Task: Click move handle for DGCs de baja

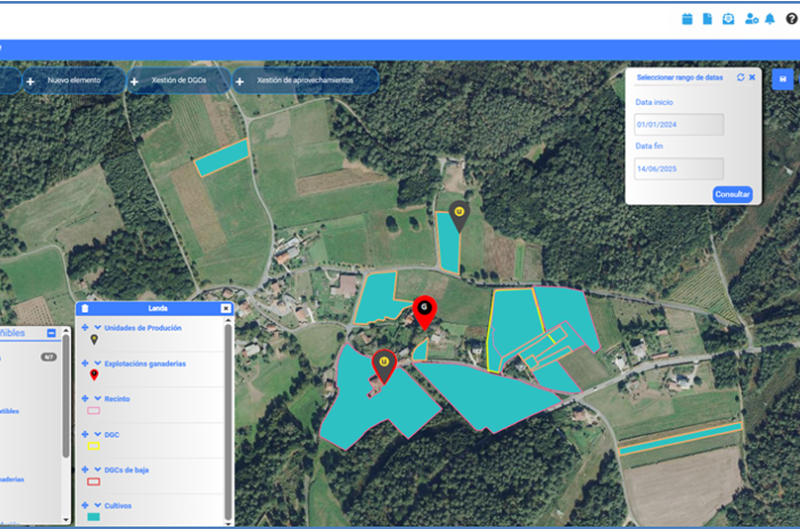Action: coord(85,469)
